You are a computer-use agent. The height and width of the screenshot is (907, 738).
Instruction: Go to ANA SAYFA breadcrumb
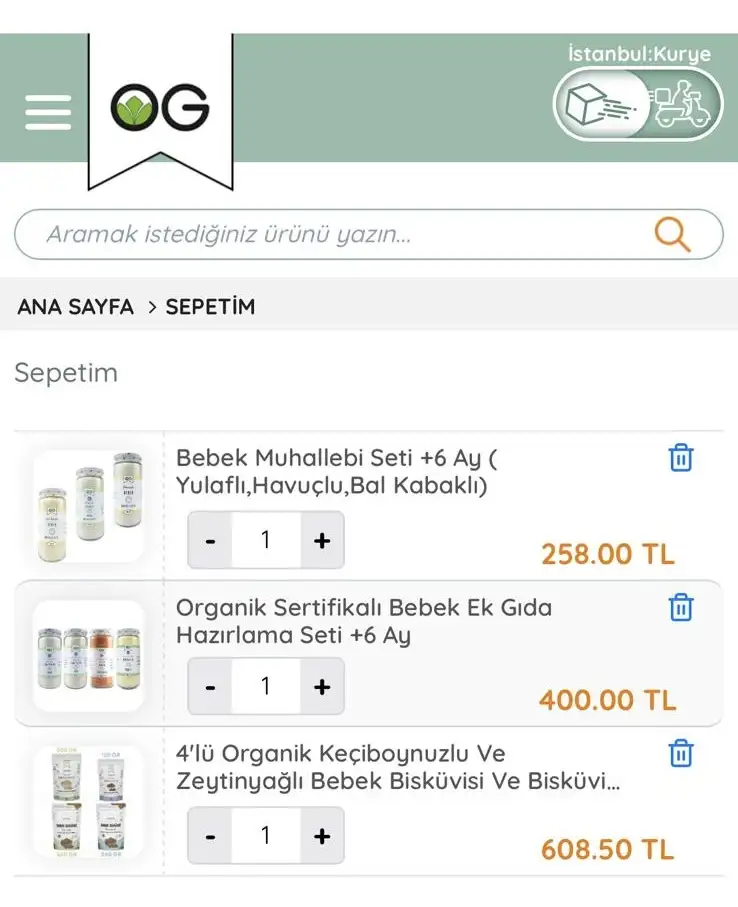pyautogui.click(x=75, y=307)
